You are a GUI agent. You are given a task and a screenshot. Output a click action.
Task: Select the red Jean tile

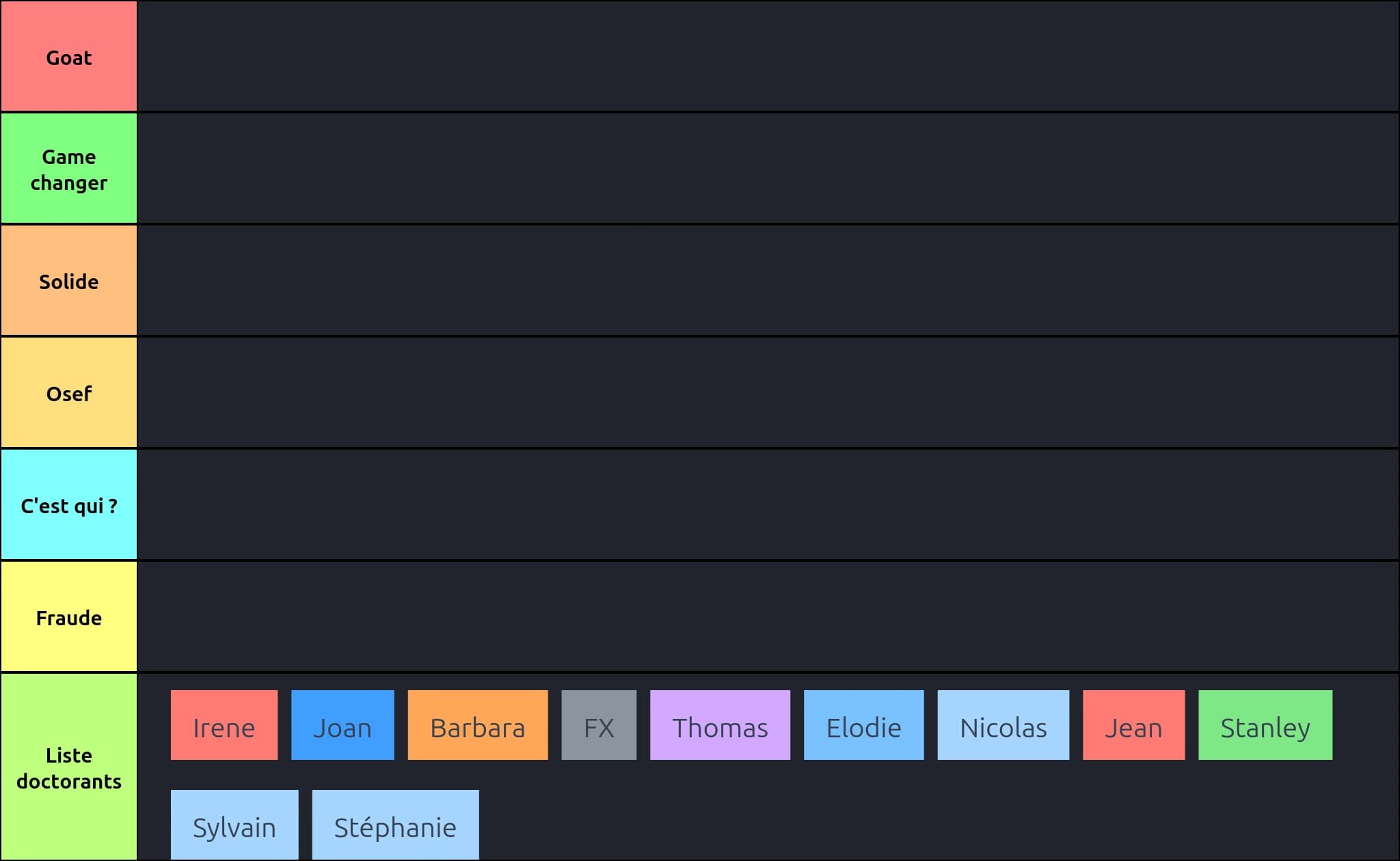coord(1133,725)
